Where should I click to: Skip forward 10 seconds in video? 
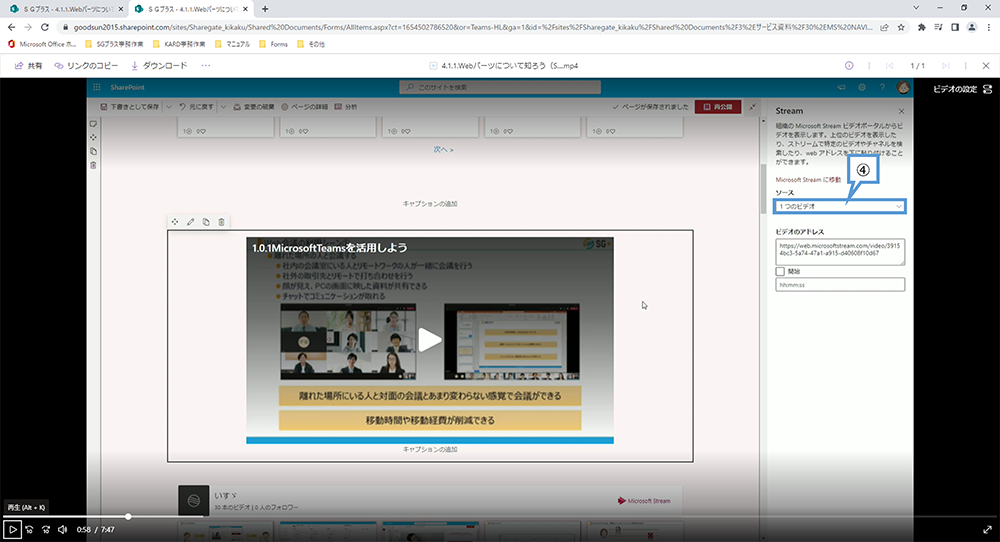point(46,529)
